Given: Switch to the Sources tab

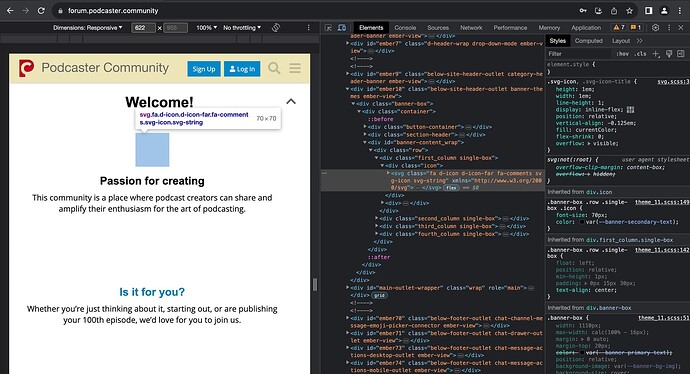Looking at the screenshot, I should (x=438, y=27).
